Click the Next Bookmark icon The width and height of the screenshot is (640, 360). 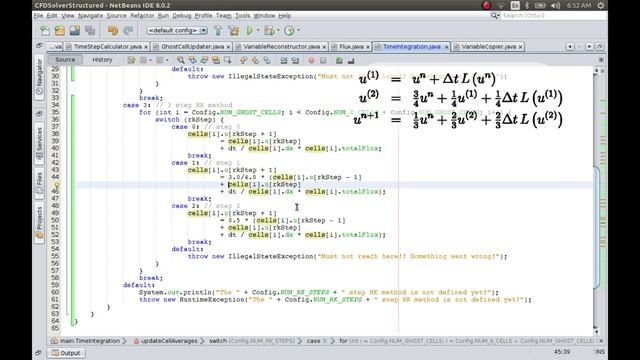(x=255, y=60)
